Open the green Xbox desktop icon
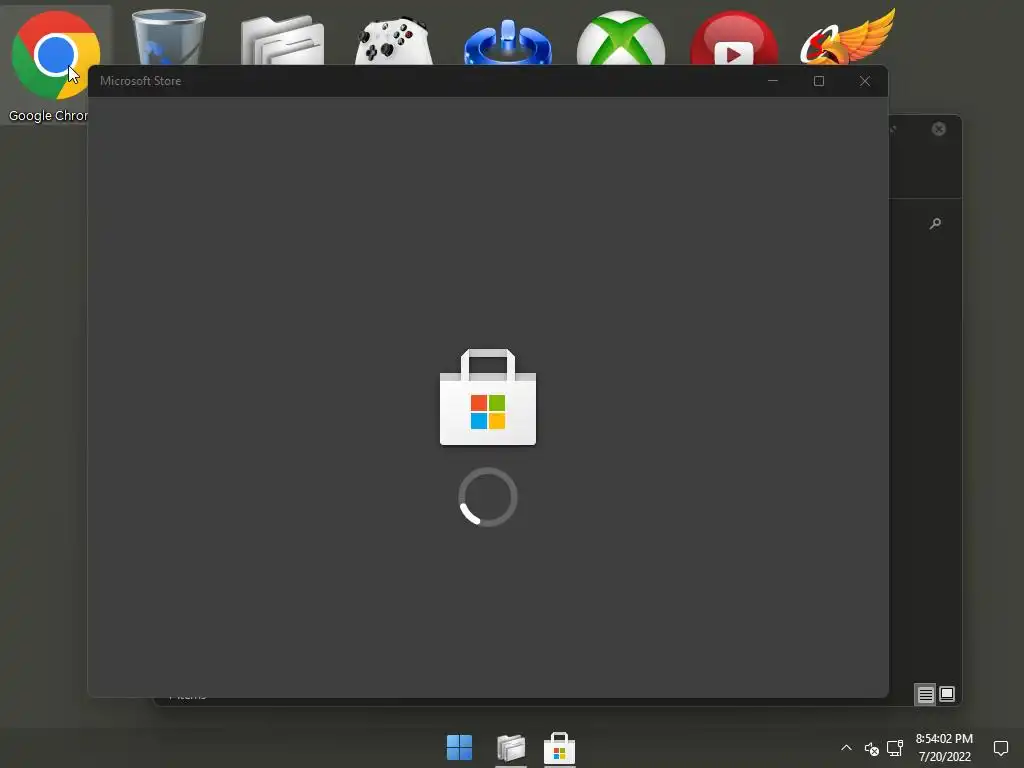 (x=621, y=39)
